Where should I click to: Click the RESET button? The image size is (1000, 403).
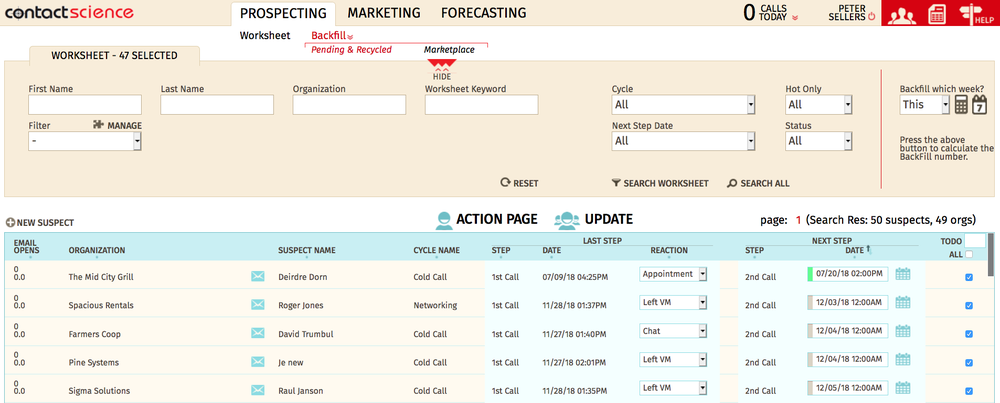pos(519,183)
